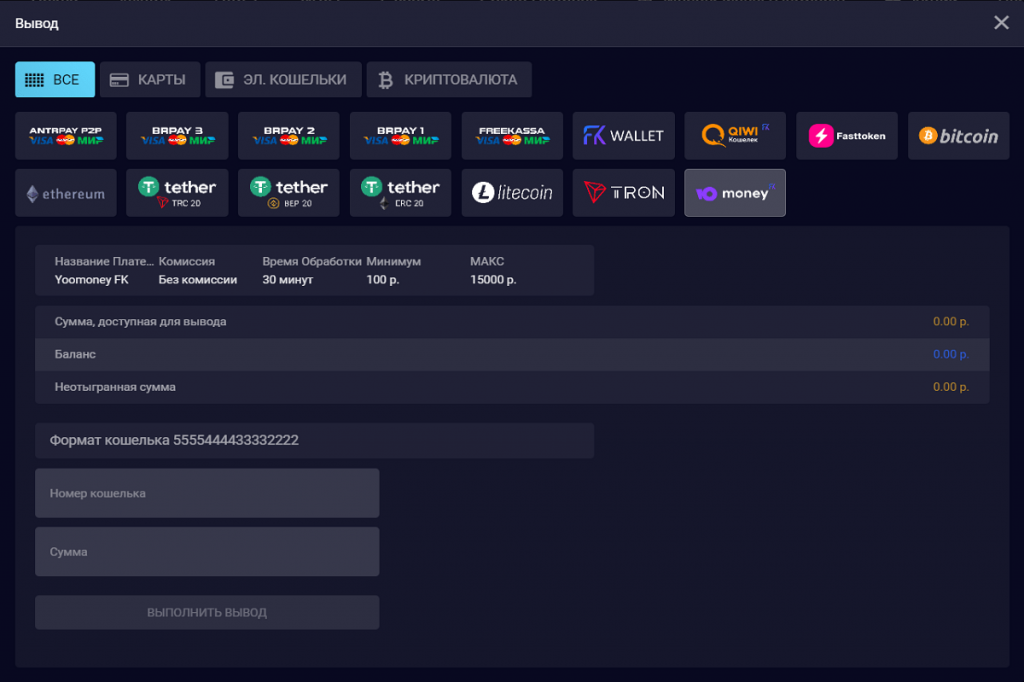Click the minimum value '100 р.'
The height and width of the screenshot is (682, 1024).
pos(383,280)
